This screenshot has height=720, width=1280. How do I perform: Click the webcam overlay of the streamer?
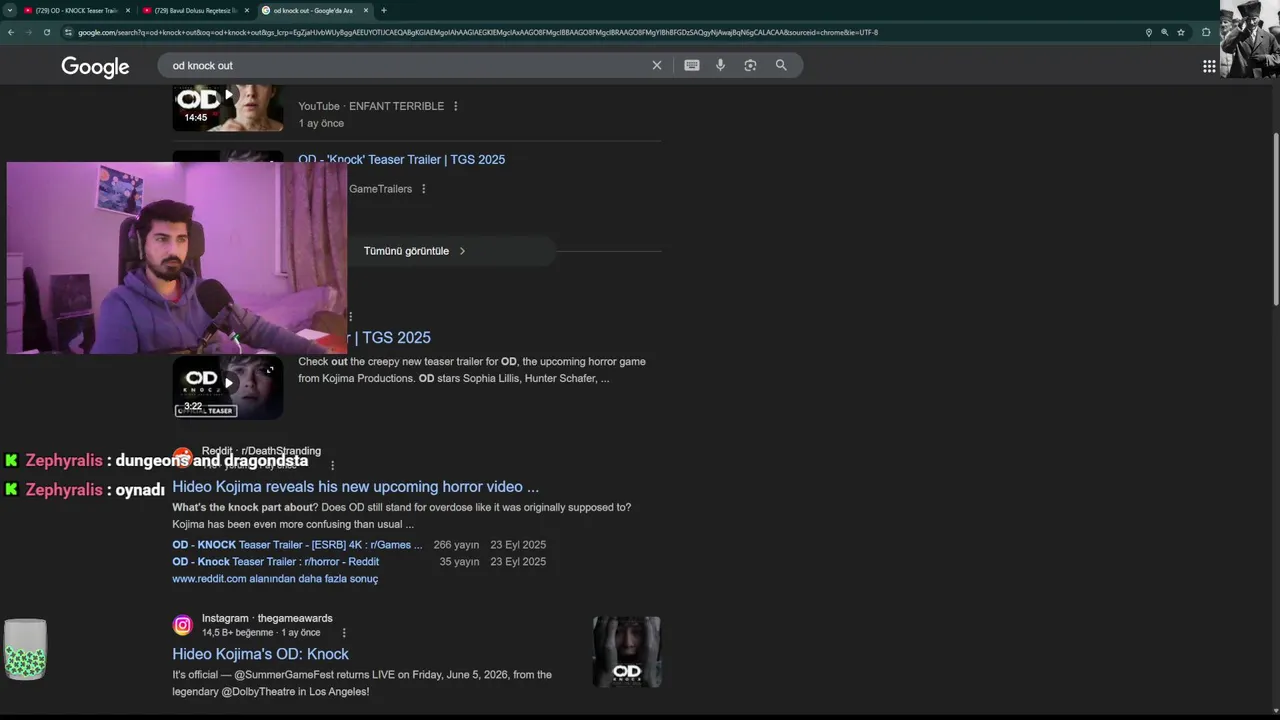tap(177, 258)
